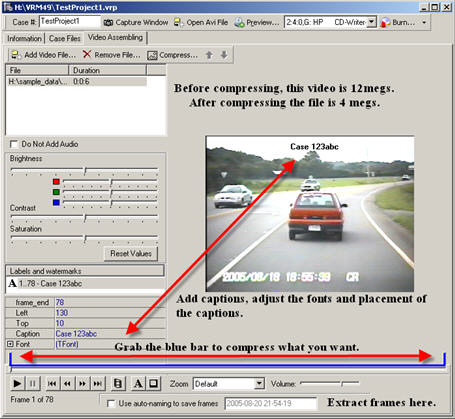This screenshot has width=455, height=419.
Task: Select the H:\sample_data file row
Action: pyautogui.click(x=76, y=82)
